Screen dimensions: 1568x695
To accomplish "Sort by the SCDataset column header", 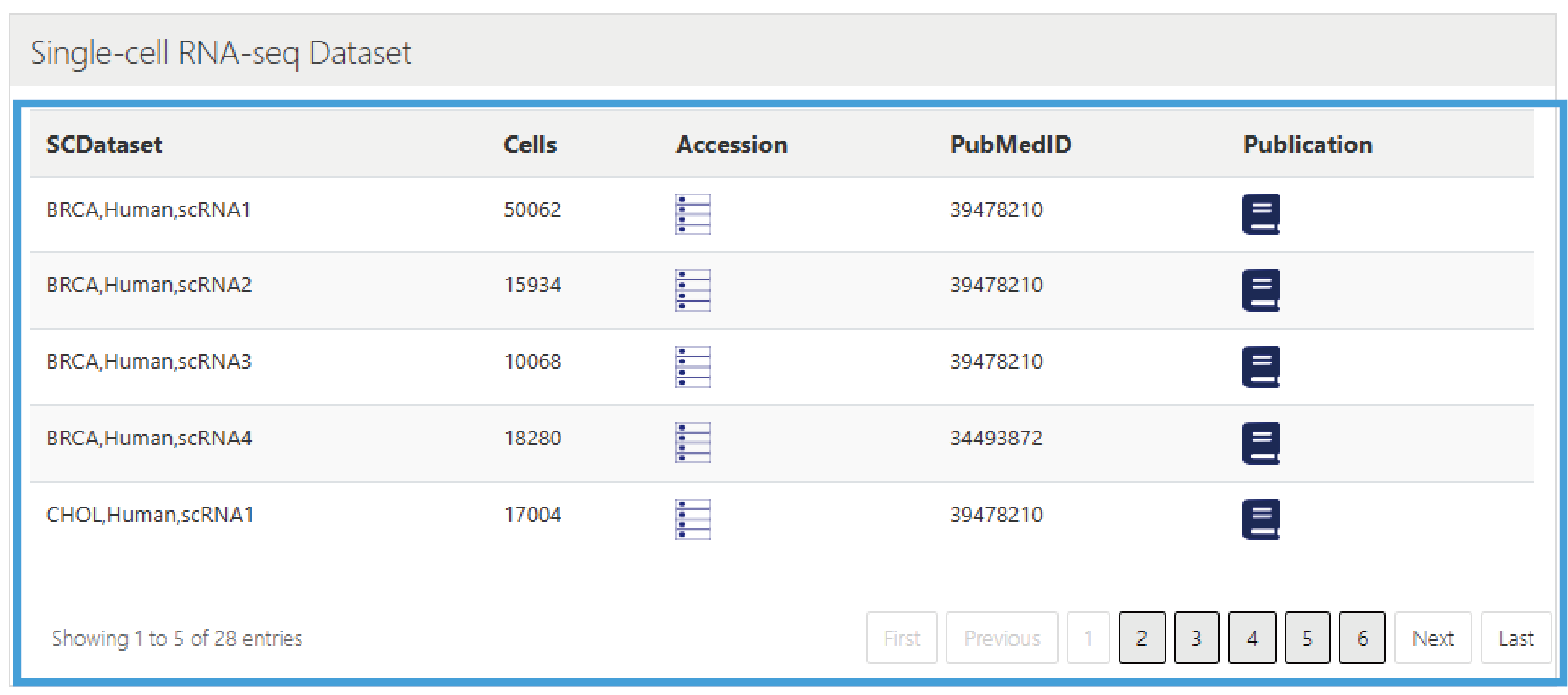I will tap(105, 145).
